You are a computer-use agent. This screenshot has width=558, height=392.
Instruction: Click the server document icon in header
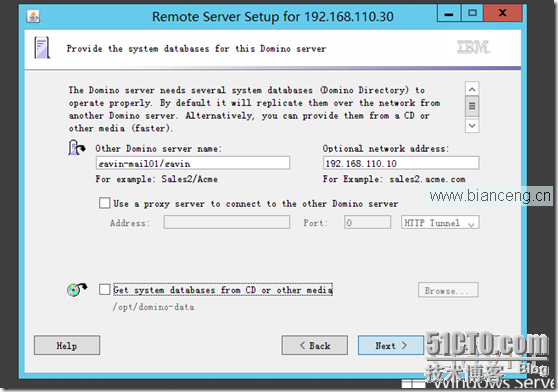coord(42,47)
